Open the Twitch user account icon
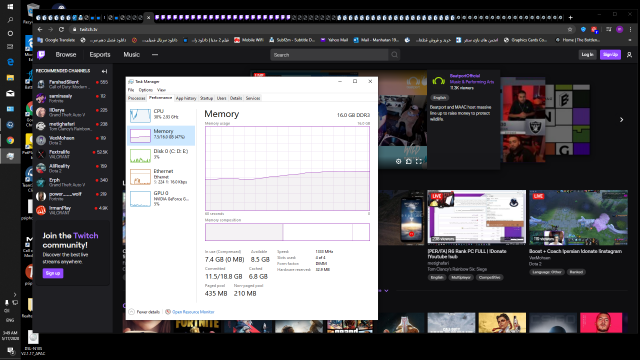The height and width of the screenshot is (360, 640). pos(629,55)
